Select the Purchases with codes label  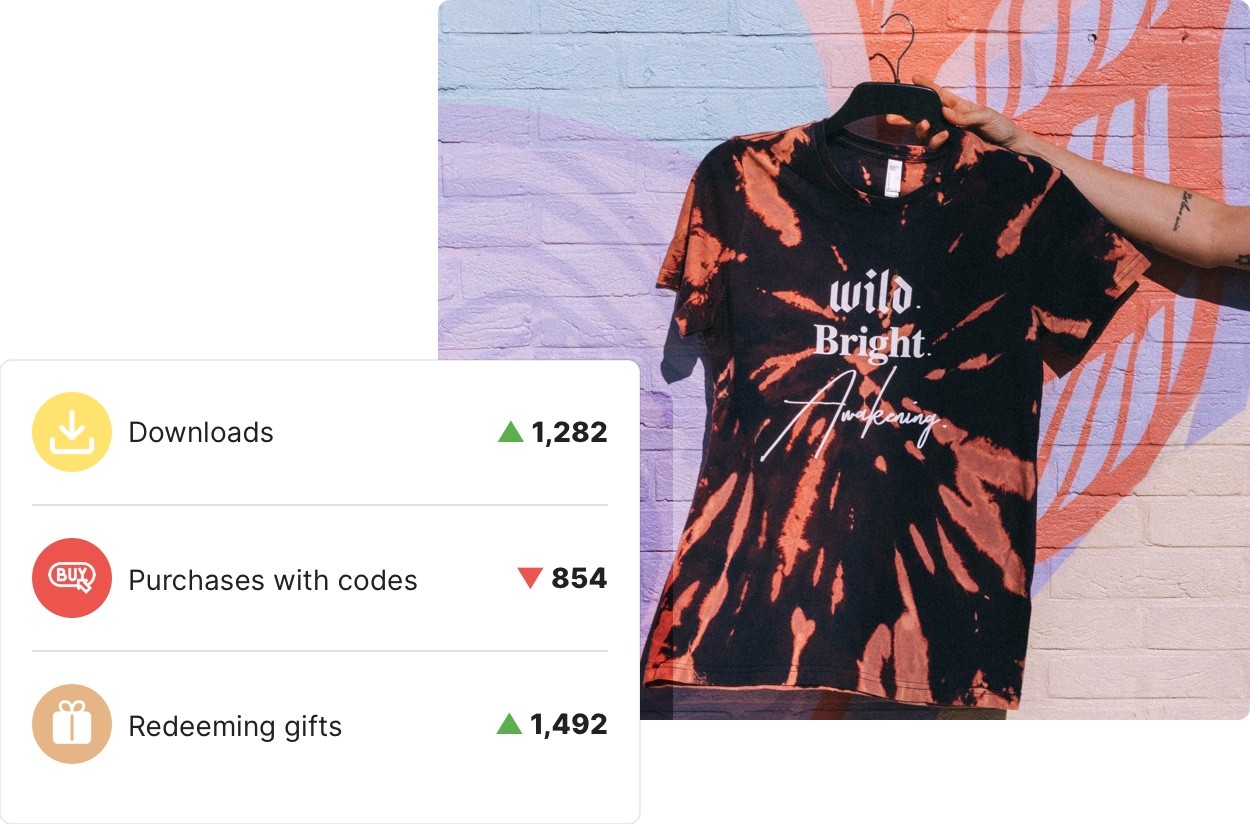point(273,580)
